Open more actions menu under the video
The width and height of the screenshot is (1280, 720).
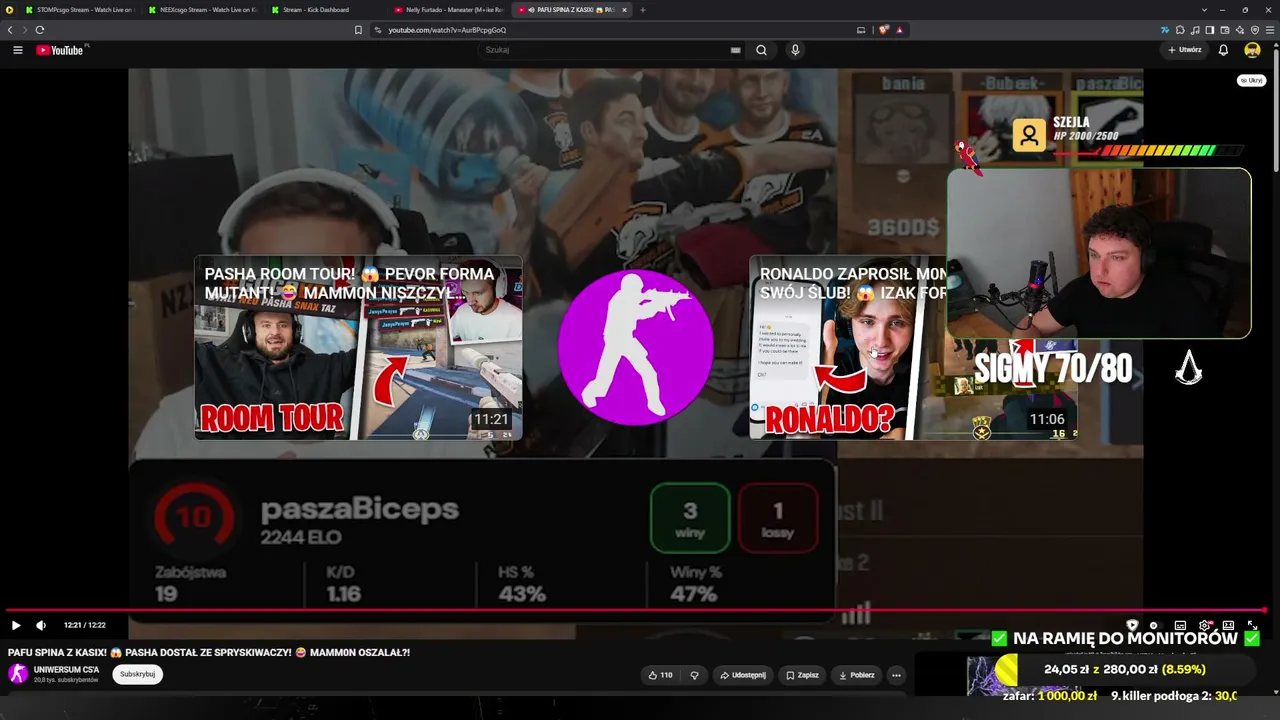896,675
